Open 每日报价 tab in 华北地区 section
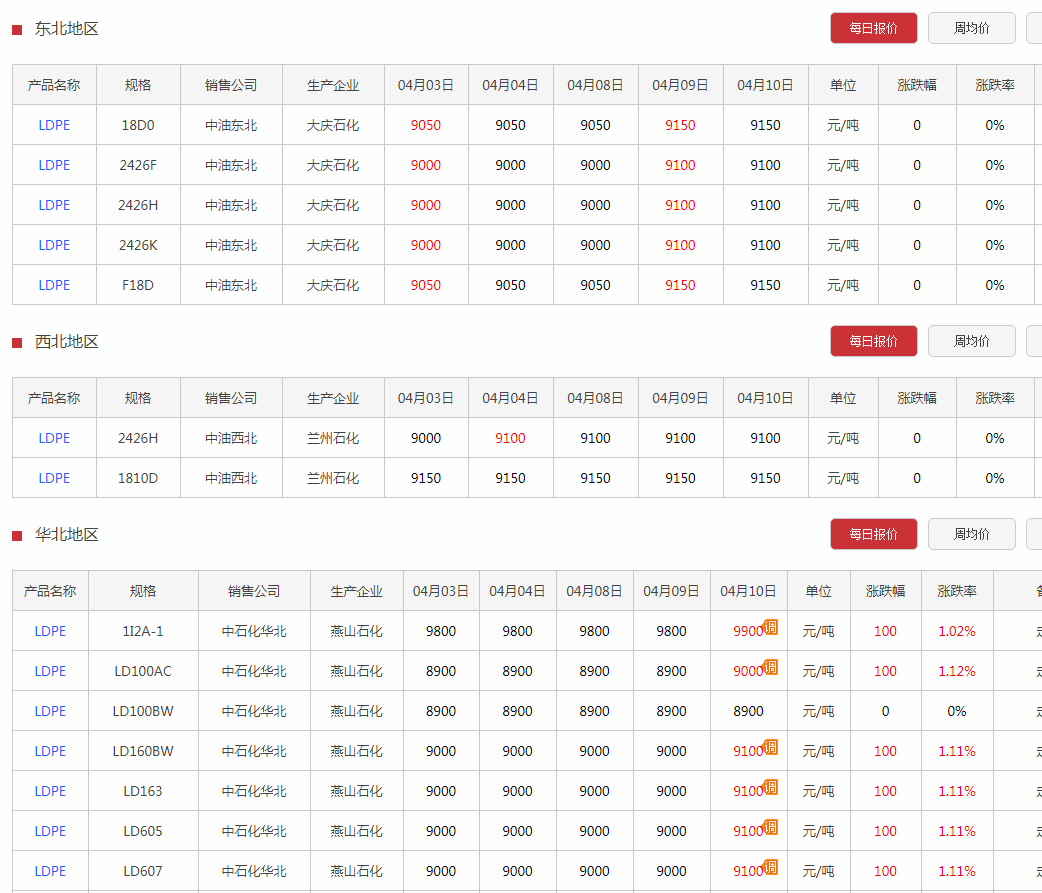Image resolution: width=1042 pixels, height=893 pixels. click(x=873, y=534)
